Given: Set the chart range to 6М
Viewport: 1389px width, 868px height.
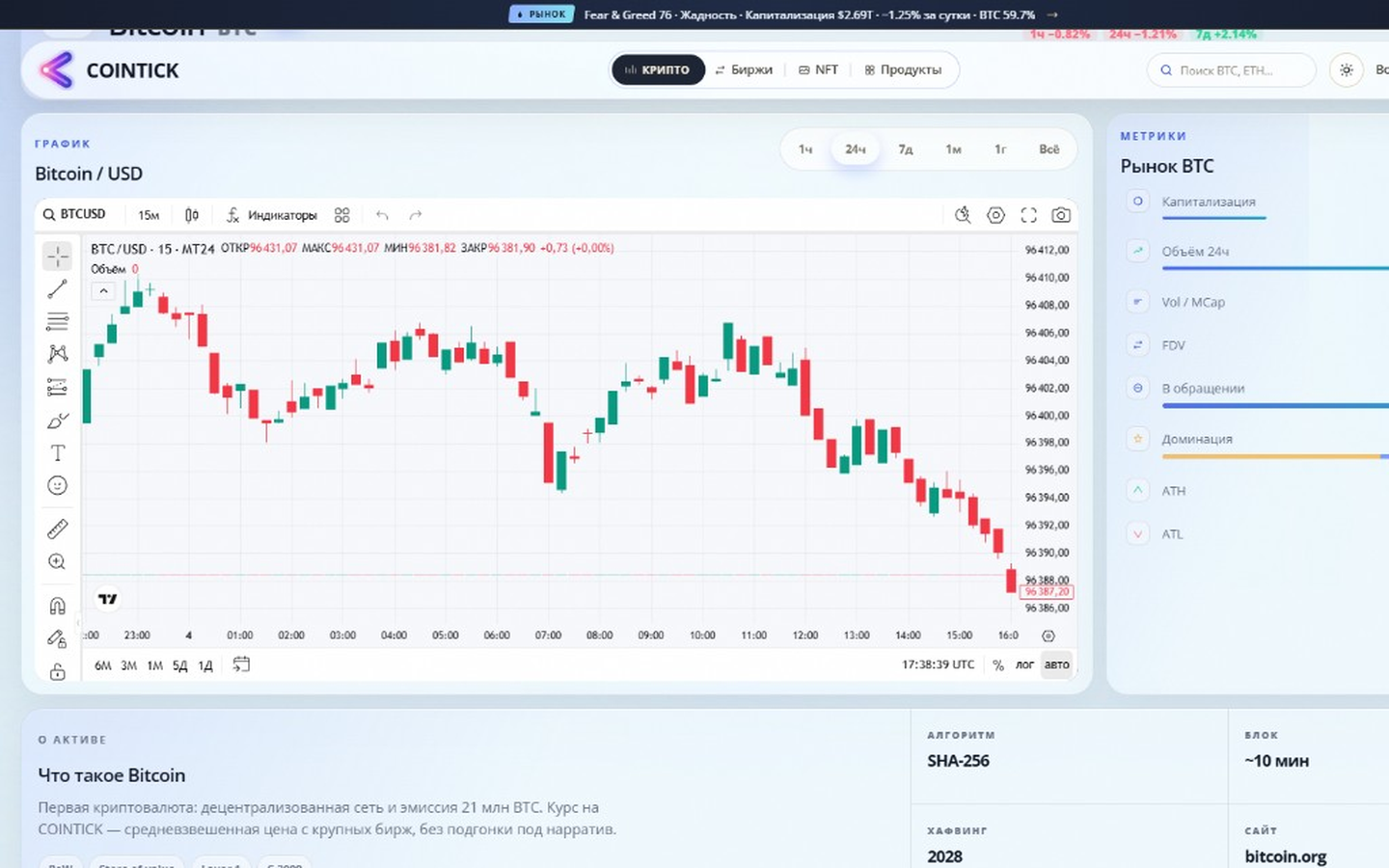Looking at the screenshot, I should pyautogui.click(x=103, y=665).
